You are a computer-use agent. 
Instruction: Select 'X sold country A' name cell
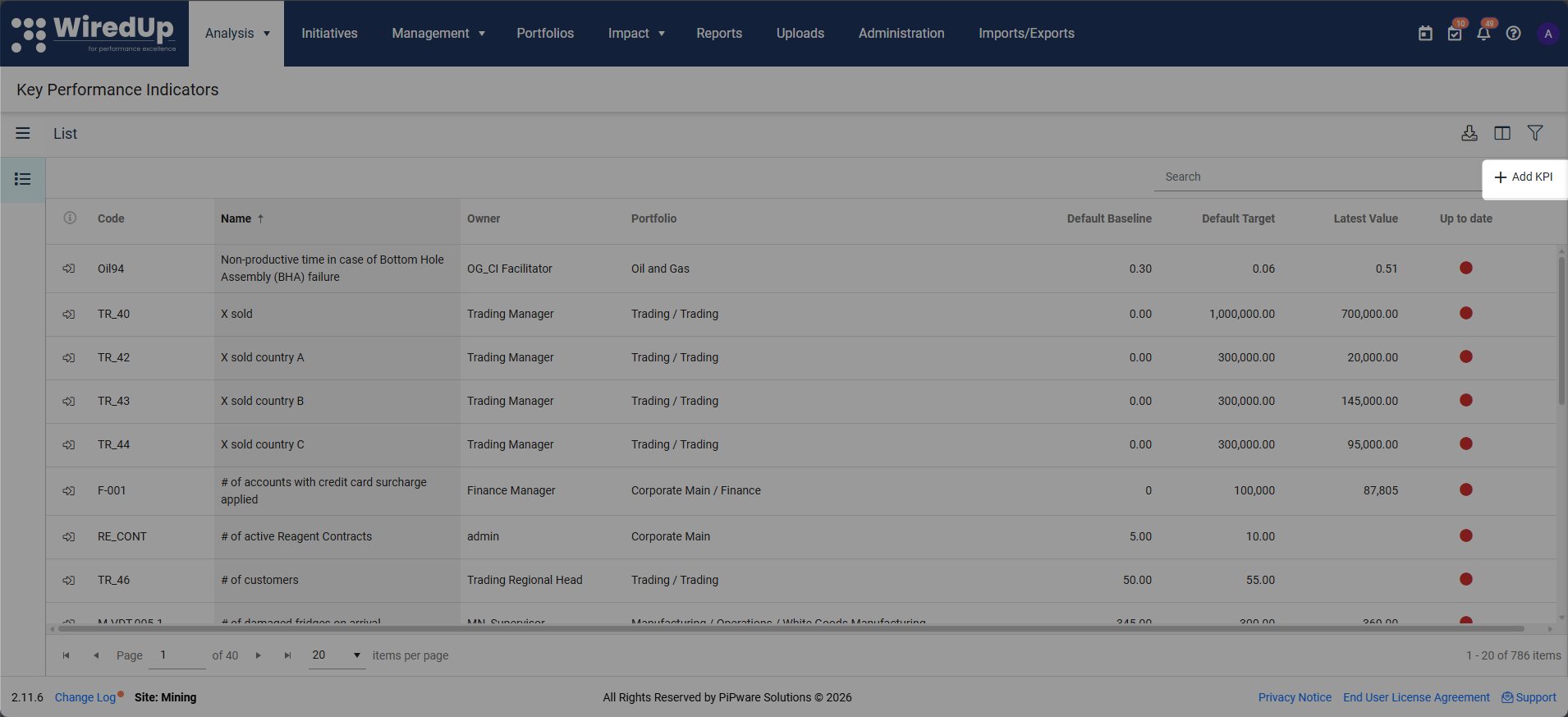[337, 357]
